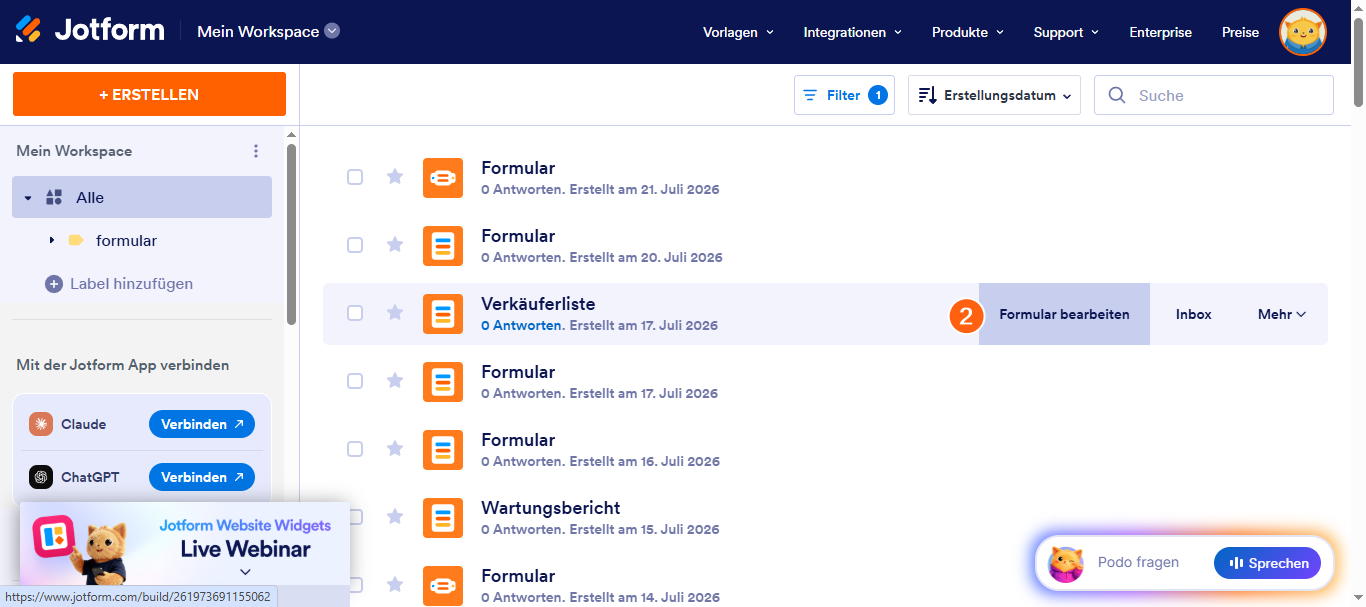Open the Inbox of Verkäuferliste
This screenshot has width=1366, height=607.
tap(1193, 314)
